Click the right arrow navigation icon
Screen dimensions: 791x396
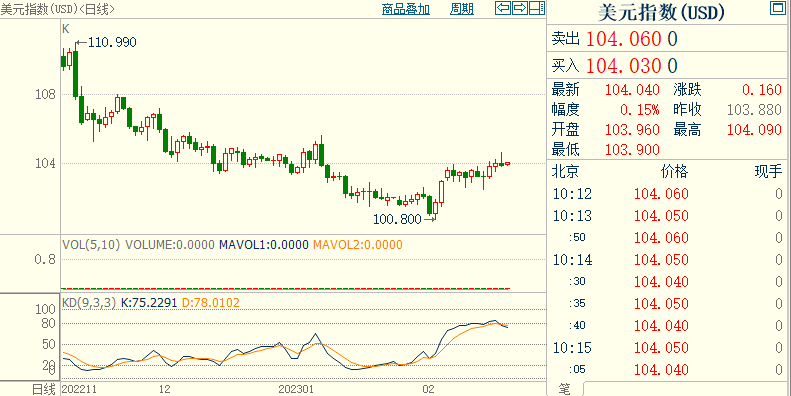(520, 8)
